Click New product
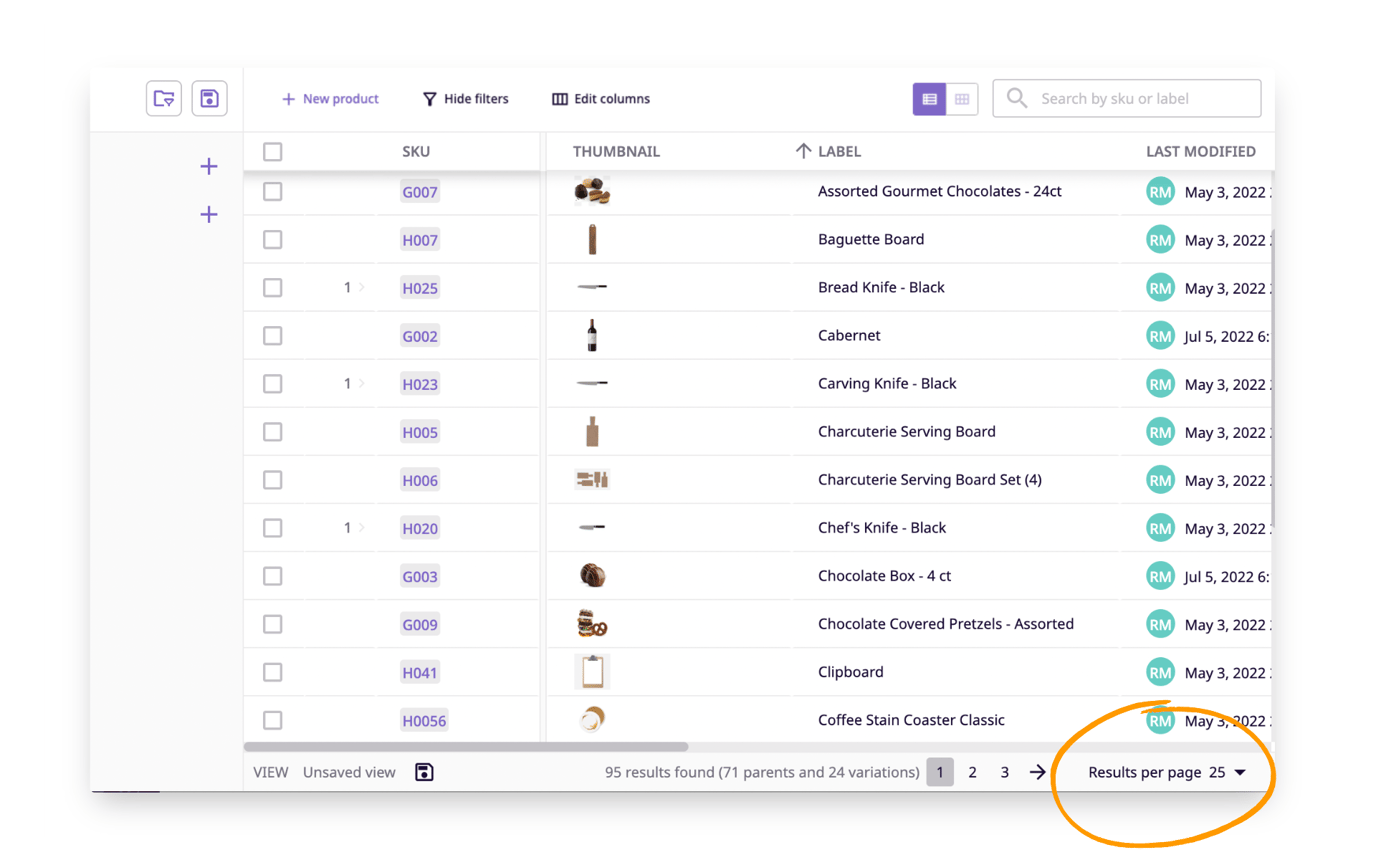The image size is (1376, 860). (x=330, y=98)
